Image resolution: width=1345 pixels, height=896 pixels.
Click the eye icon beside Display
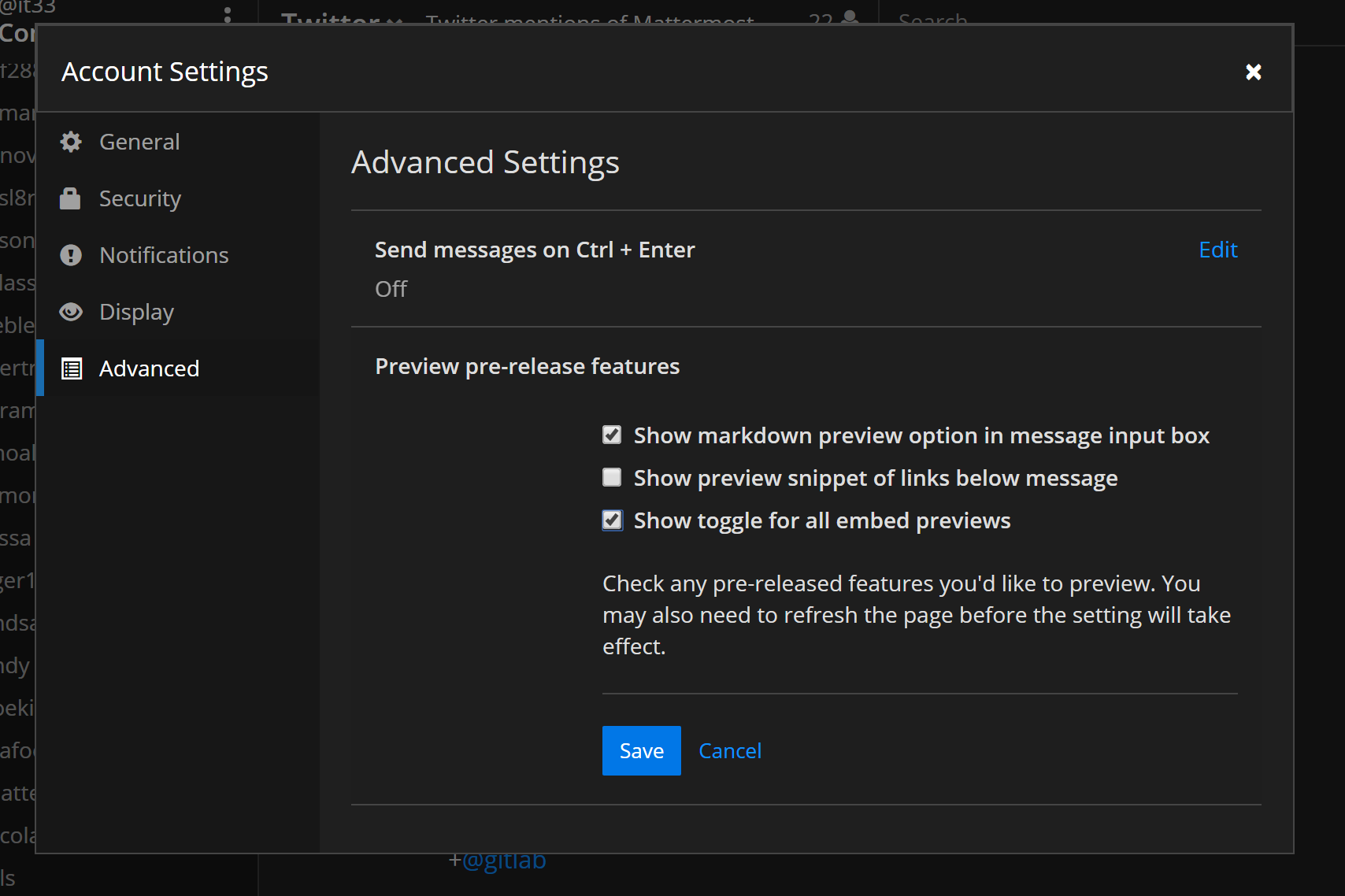pyautogui.click(x=71, y=312)
